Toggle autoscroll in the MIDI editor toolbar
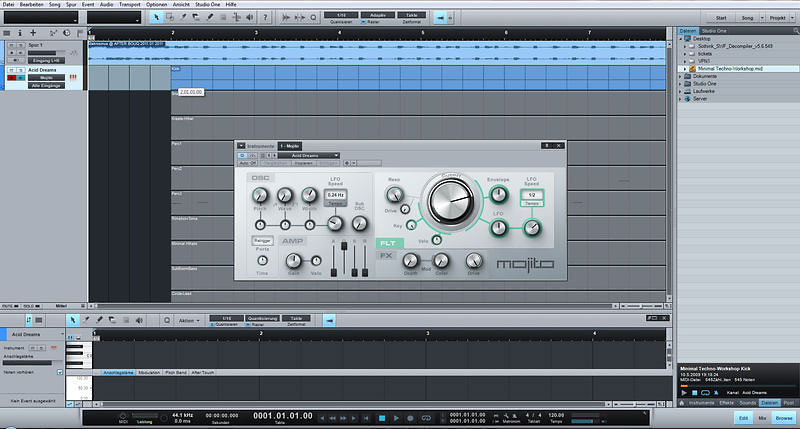 tap(330, 320)
